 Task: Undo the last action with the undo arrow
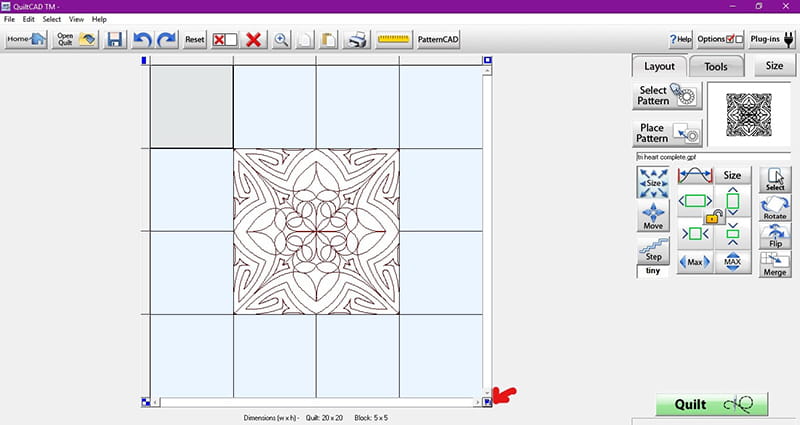(x=141, y=40)
